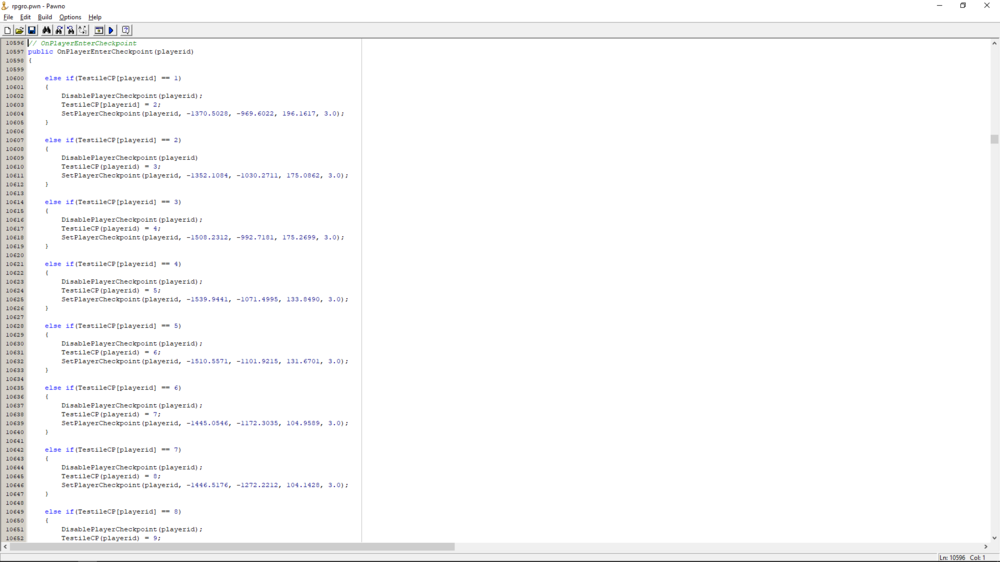Click the empty right-hand function list panel
The height and width of the screenshot is (562, 1000).
[x=675, y=290]
